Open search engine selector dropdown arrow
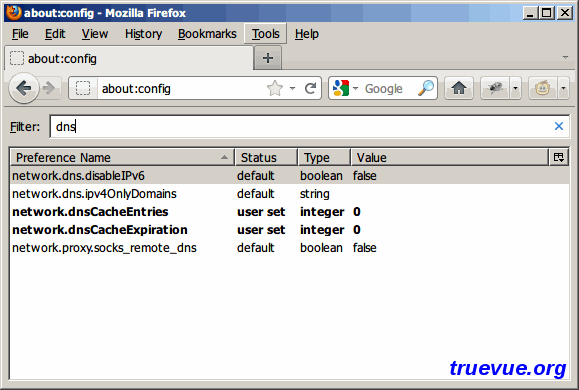579x390 pixels. (356, 88)
